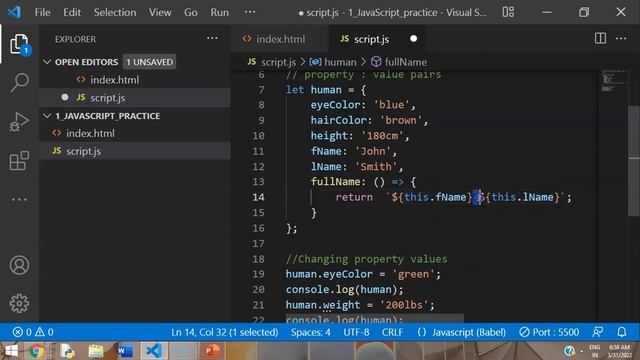640x360 pixels.
Task: Open the Go menu
Action: pyautogui.click(x=191, y=12)
